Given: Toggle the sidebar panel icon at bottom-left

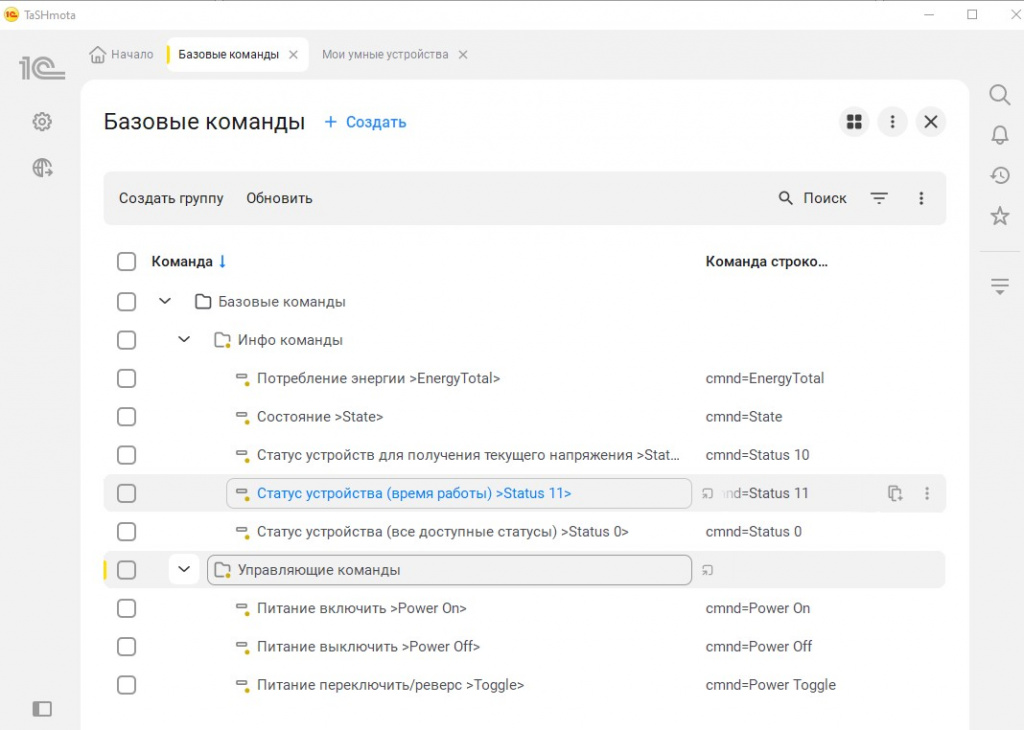Looking at the screenshot, I should pos(42,708).
